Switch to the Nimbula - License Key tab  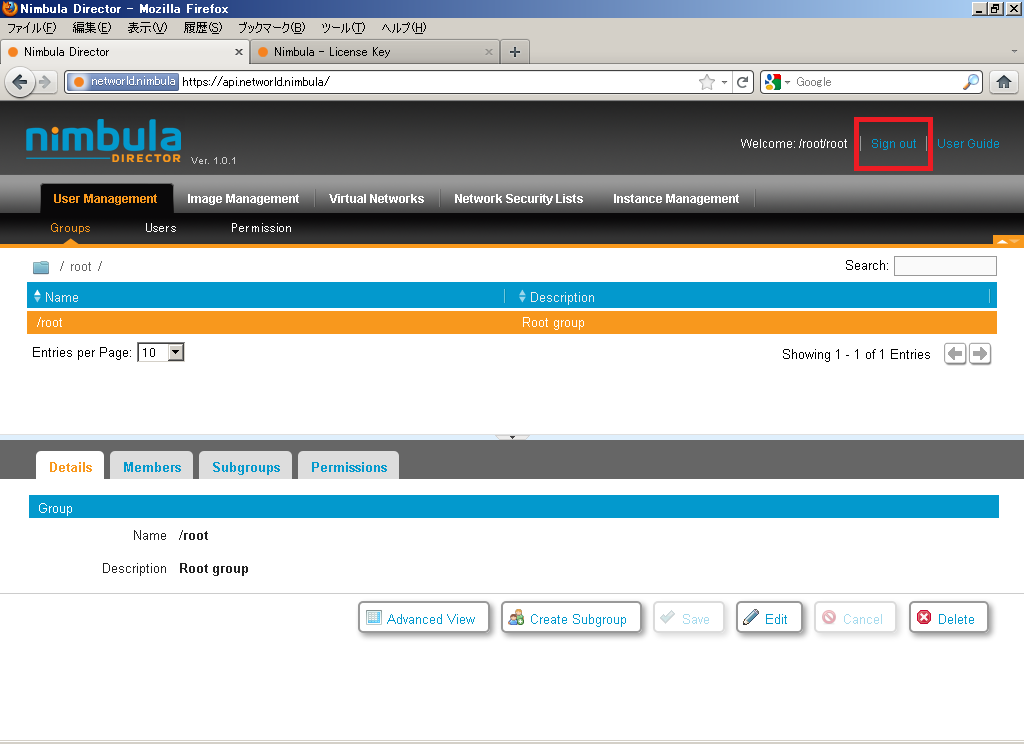tap(375, 52)
